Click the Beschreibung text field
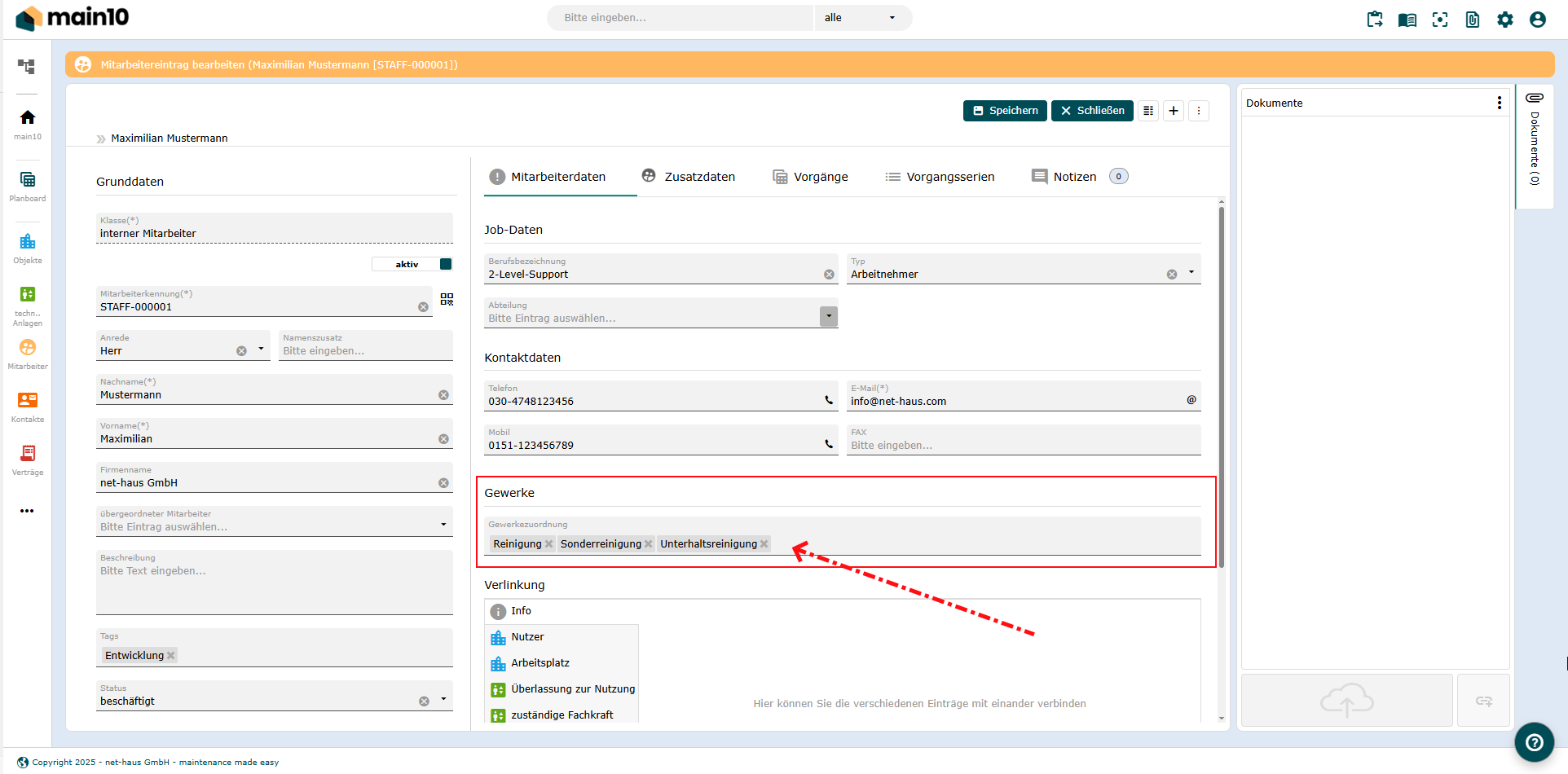The width and height of the screenshot is (1568, 774). 274,587
